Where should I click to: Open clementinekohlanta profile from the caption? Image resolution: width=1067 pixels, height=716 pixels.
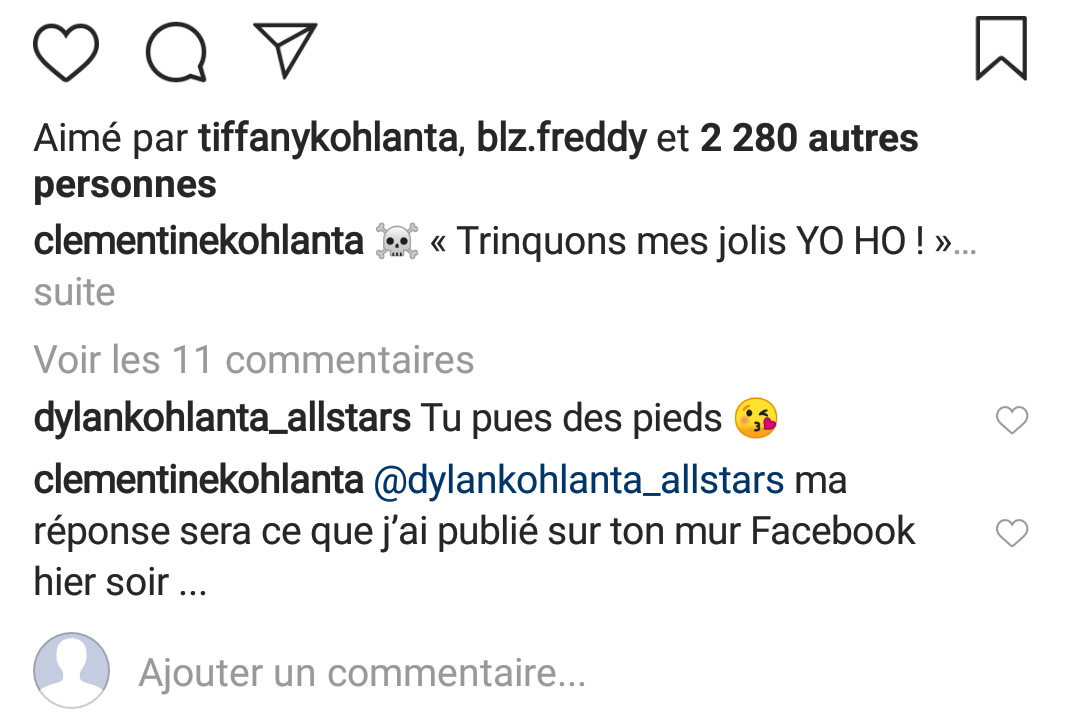pyautogui.click(x=199, y=241)
